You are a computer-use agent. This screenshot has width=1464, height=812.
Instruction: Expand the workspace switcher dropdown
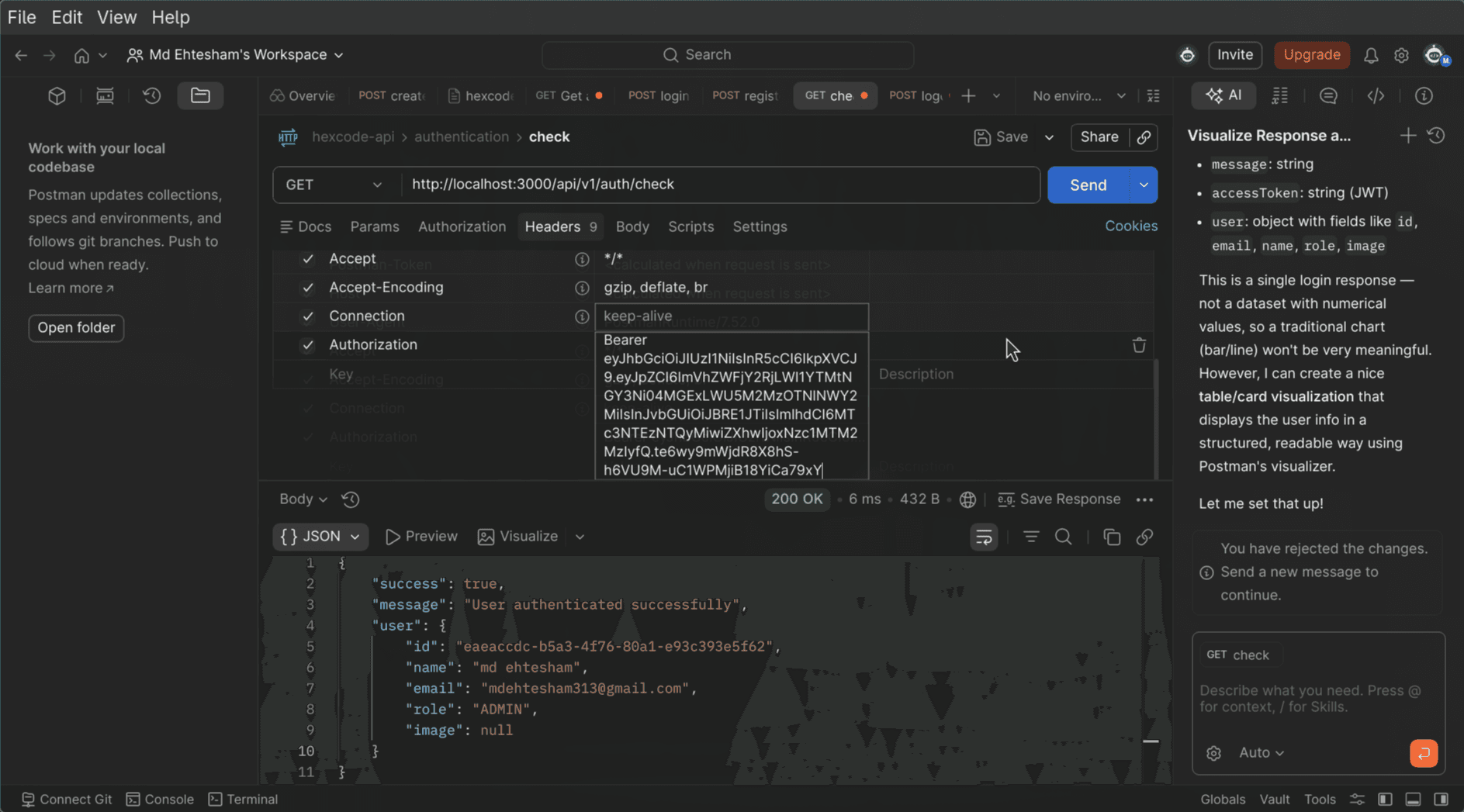pyautogui.click(x=338, y=55)
